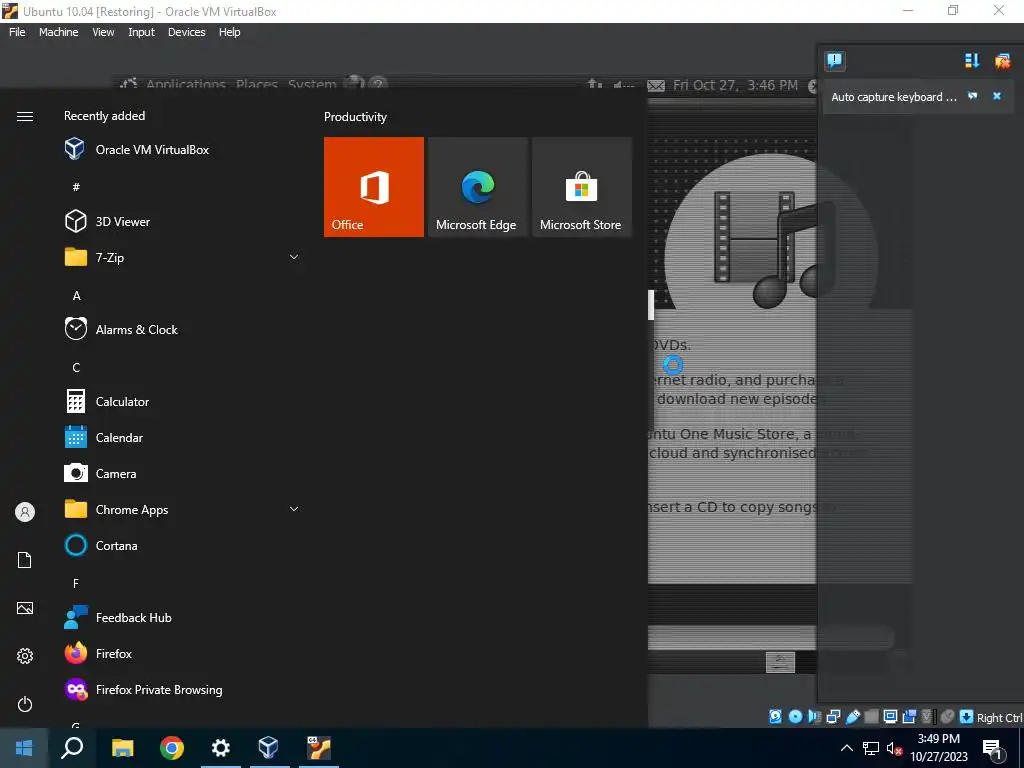Open the Machine menu
This screenshot has width=1024, height=768.
pyautogui.click(x=59, y=32)
